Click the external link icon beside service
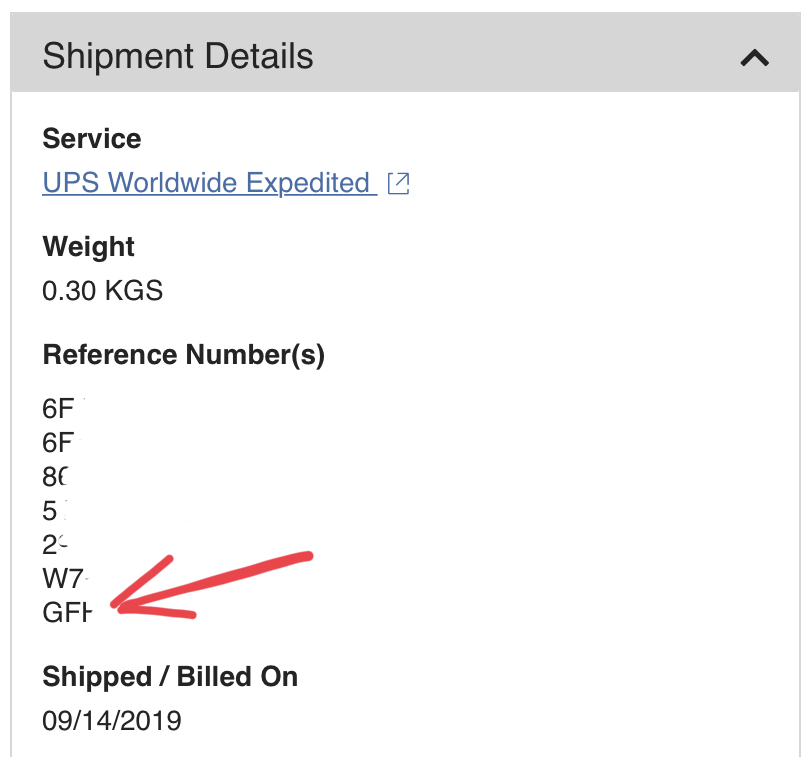This screenshot has height=757, width=809. [x=398, y=183]
